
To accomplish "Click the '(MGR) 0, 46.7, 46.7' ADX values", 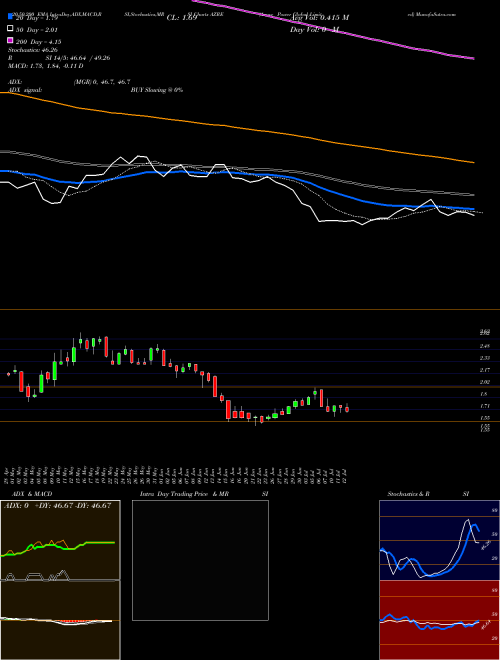I will coord(102,82).
